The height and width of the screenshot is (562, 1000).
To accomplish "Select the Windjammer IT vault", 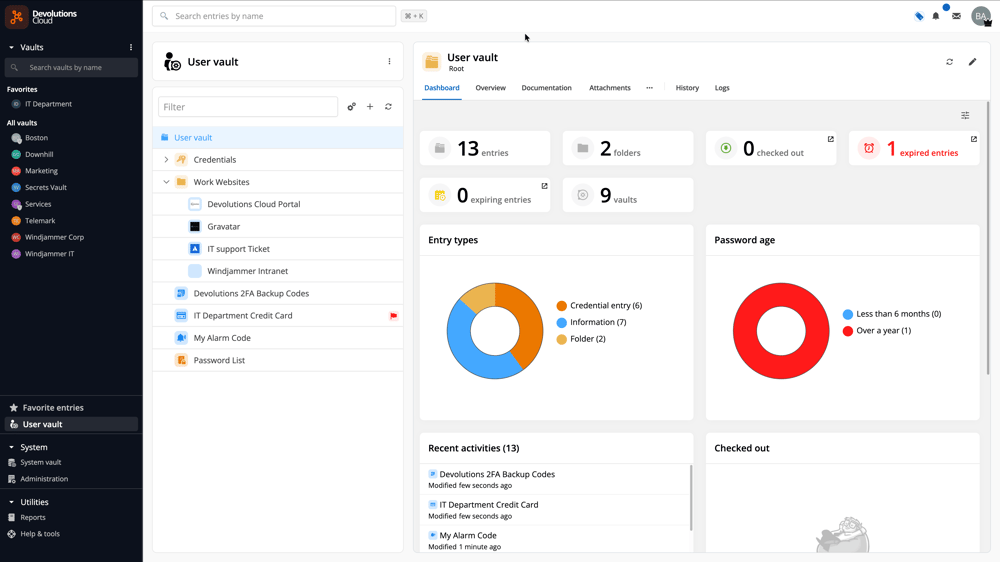I will click(49, 254).
